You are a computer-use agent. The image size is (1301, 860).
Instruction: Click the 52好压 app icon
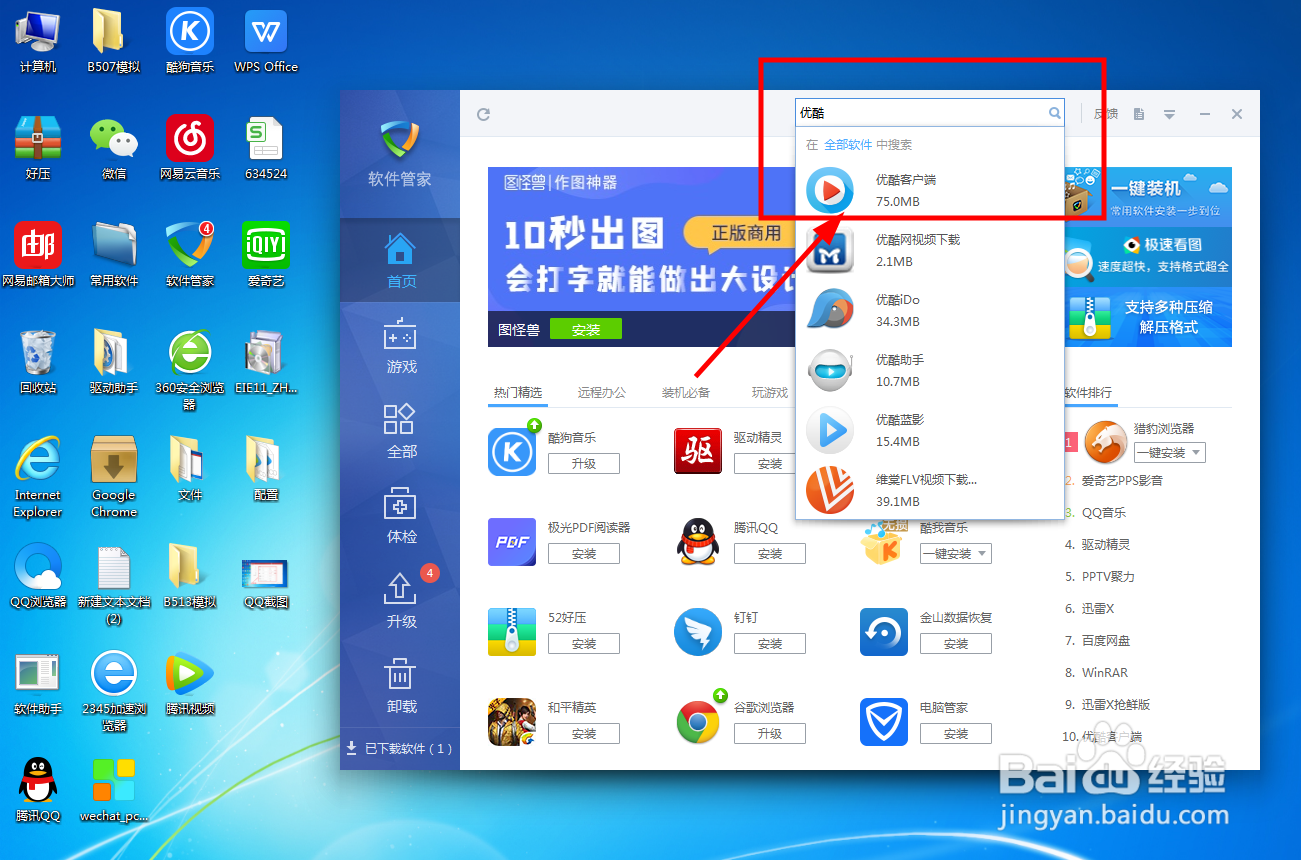tap(513, 632)
